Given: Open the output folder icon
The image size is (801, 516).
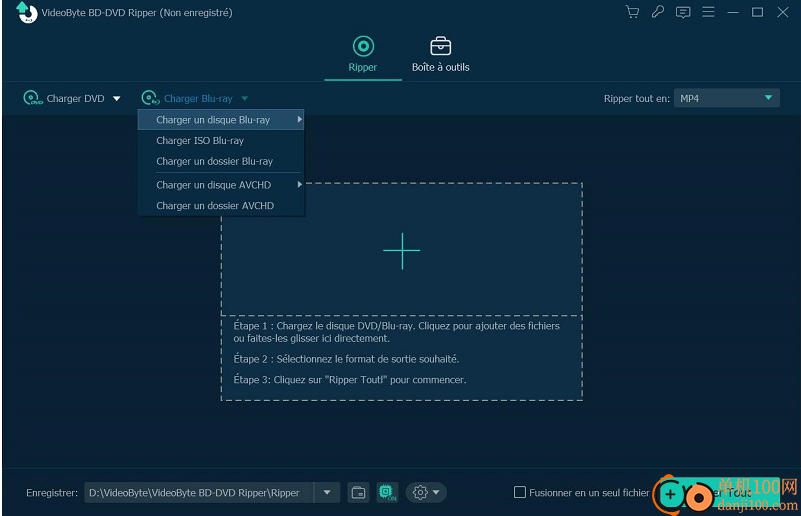Looking at the screenshot, I should click(x=359, y=493).
